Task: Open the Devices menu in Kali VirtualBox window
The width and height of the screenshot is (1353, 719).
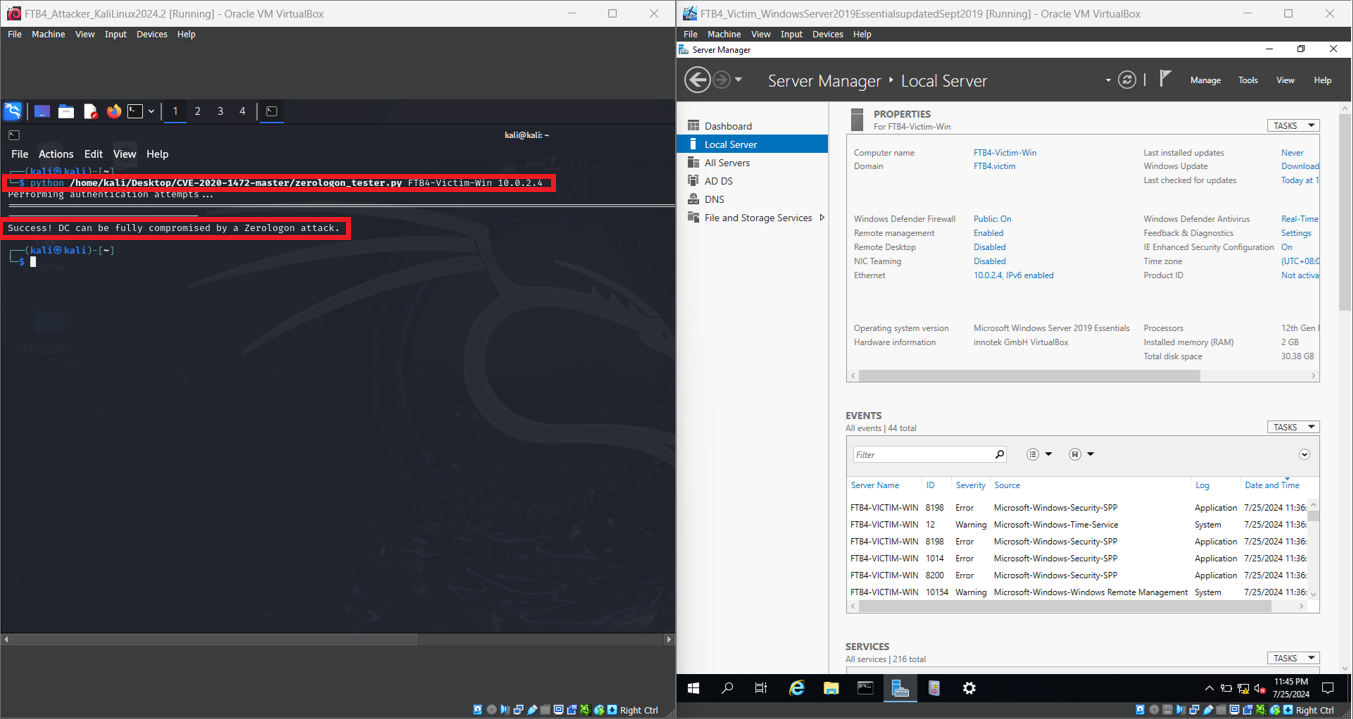Action: 152,34
